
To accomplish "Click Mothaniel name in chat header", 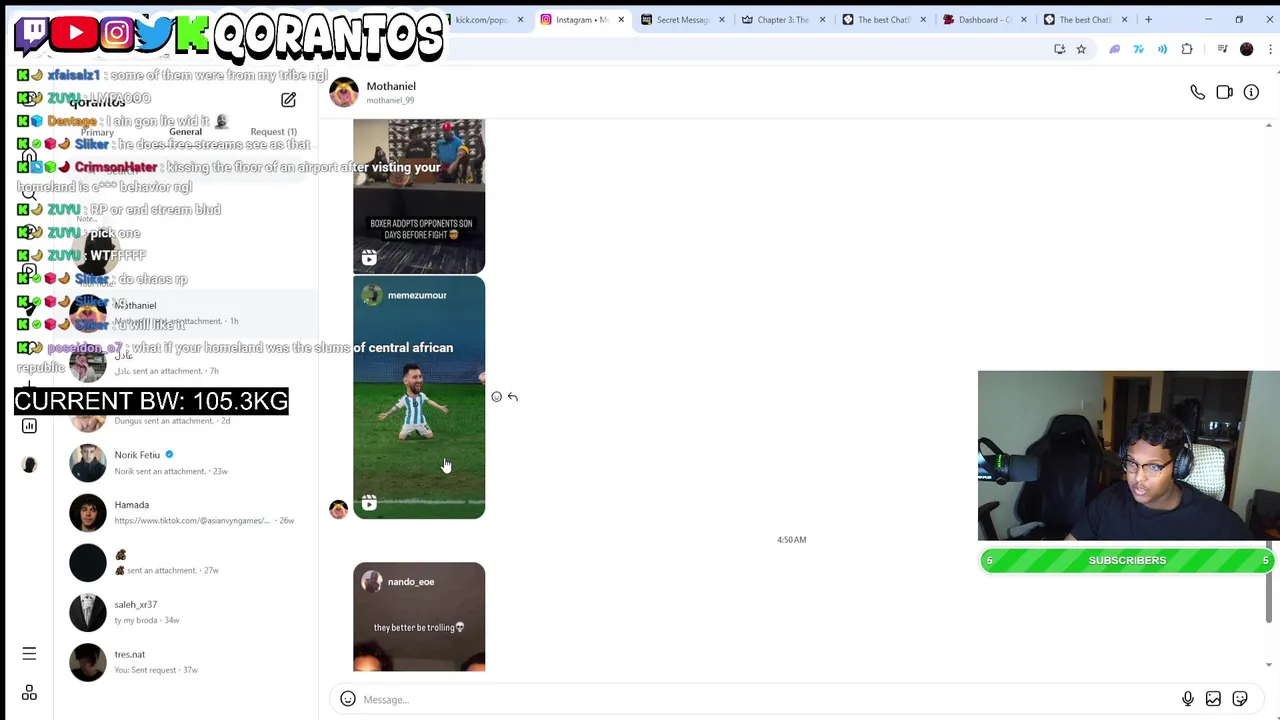I will point(391,86).
